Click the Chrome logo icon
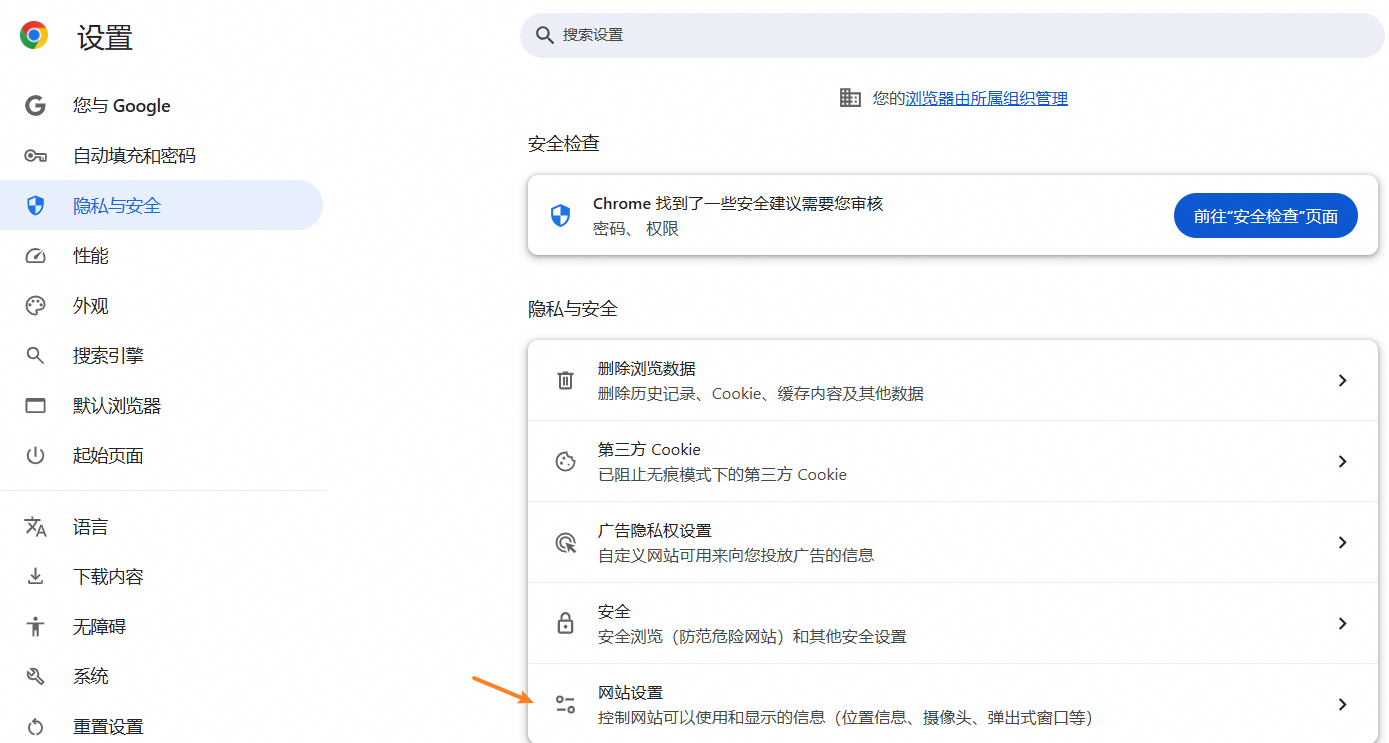The width and height of the screenshot is (1389, 743). click(34, 37)
